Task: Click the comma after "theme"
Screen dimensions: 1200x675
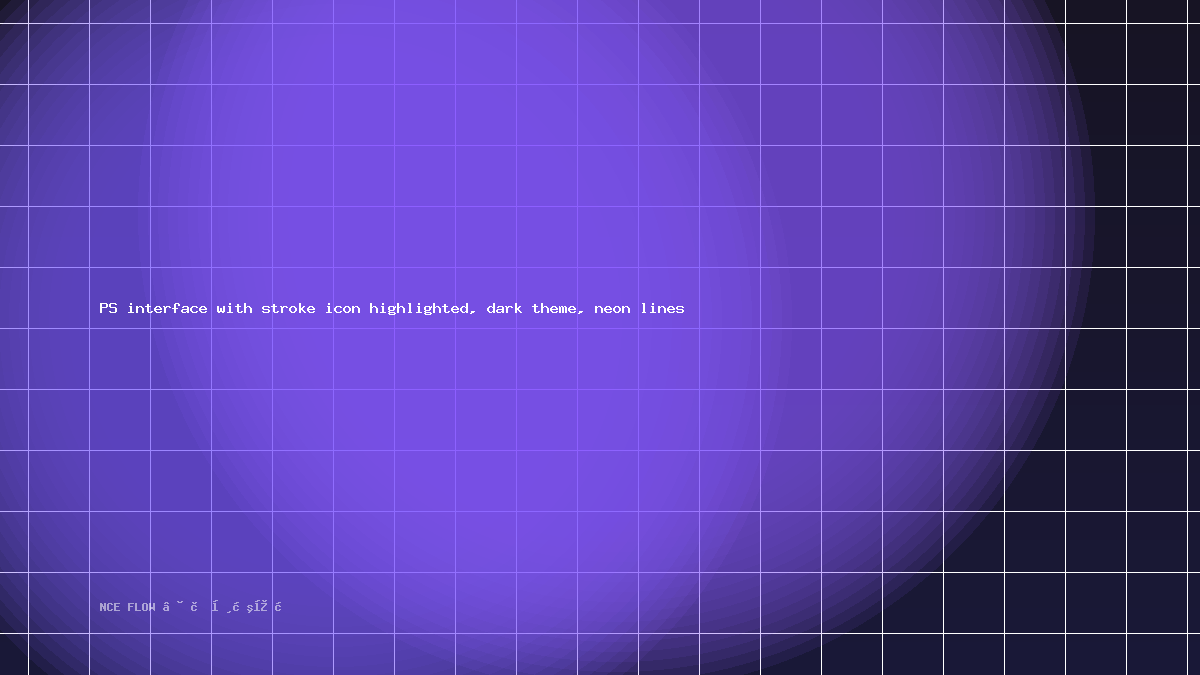Action: coord(580,312)
